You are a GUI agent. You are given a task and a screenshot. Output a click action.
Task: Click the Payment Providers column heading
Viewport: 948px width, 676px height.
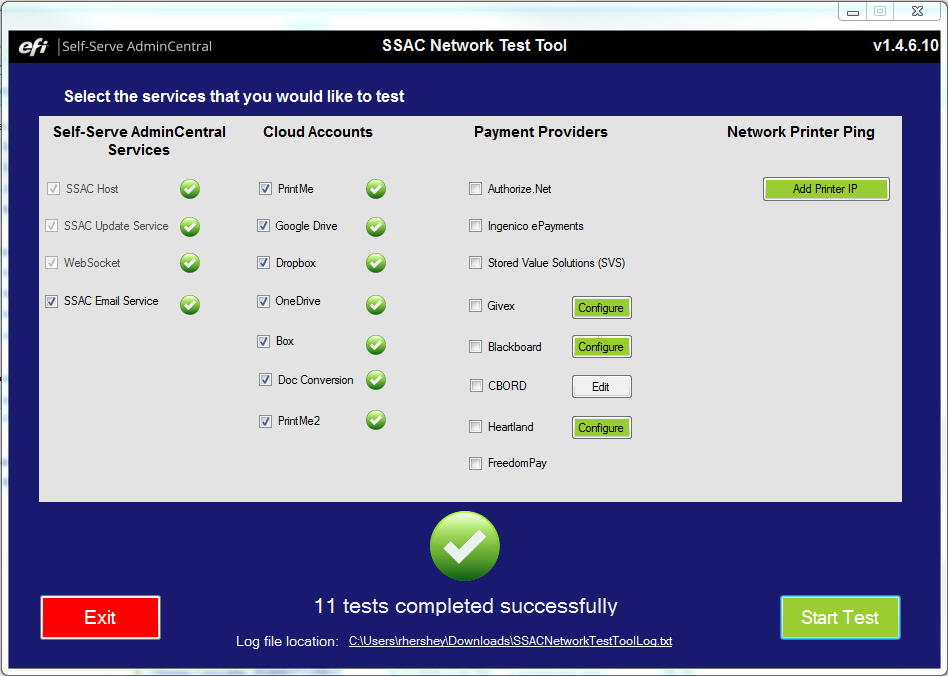coord(541,132)
